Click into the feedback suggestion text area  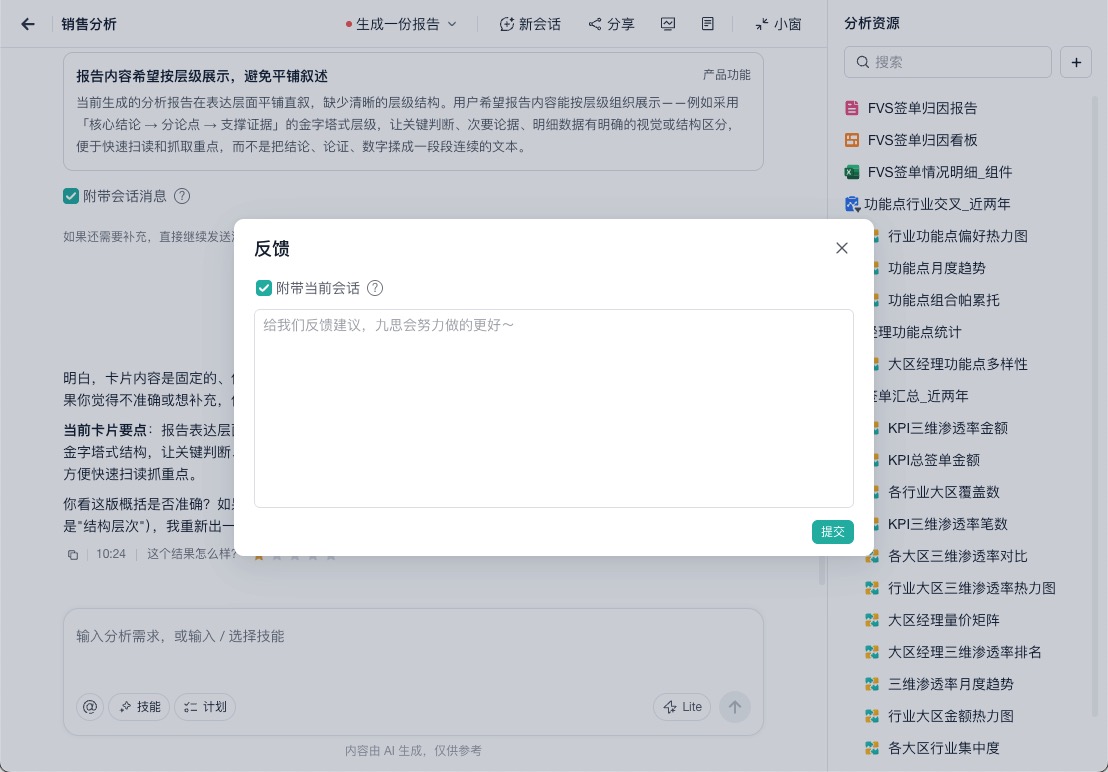point(554,408)
